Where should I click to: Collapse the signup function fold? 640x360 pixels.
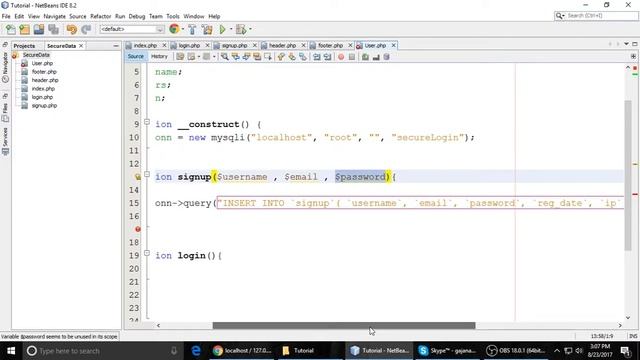pos(147,174)
